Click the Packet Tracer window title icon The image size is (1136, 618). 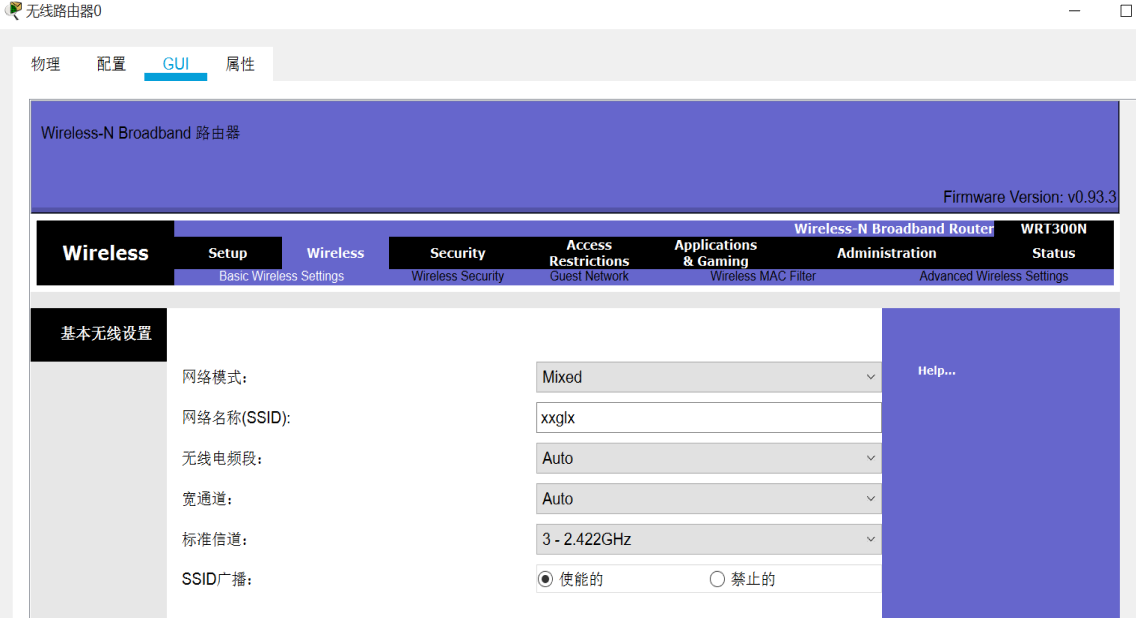point(12,11)
